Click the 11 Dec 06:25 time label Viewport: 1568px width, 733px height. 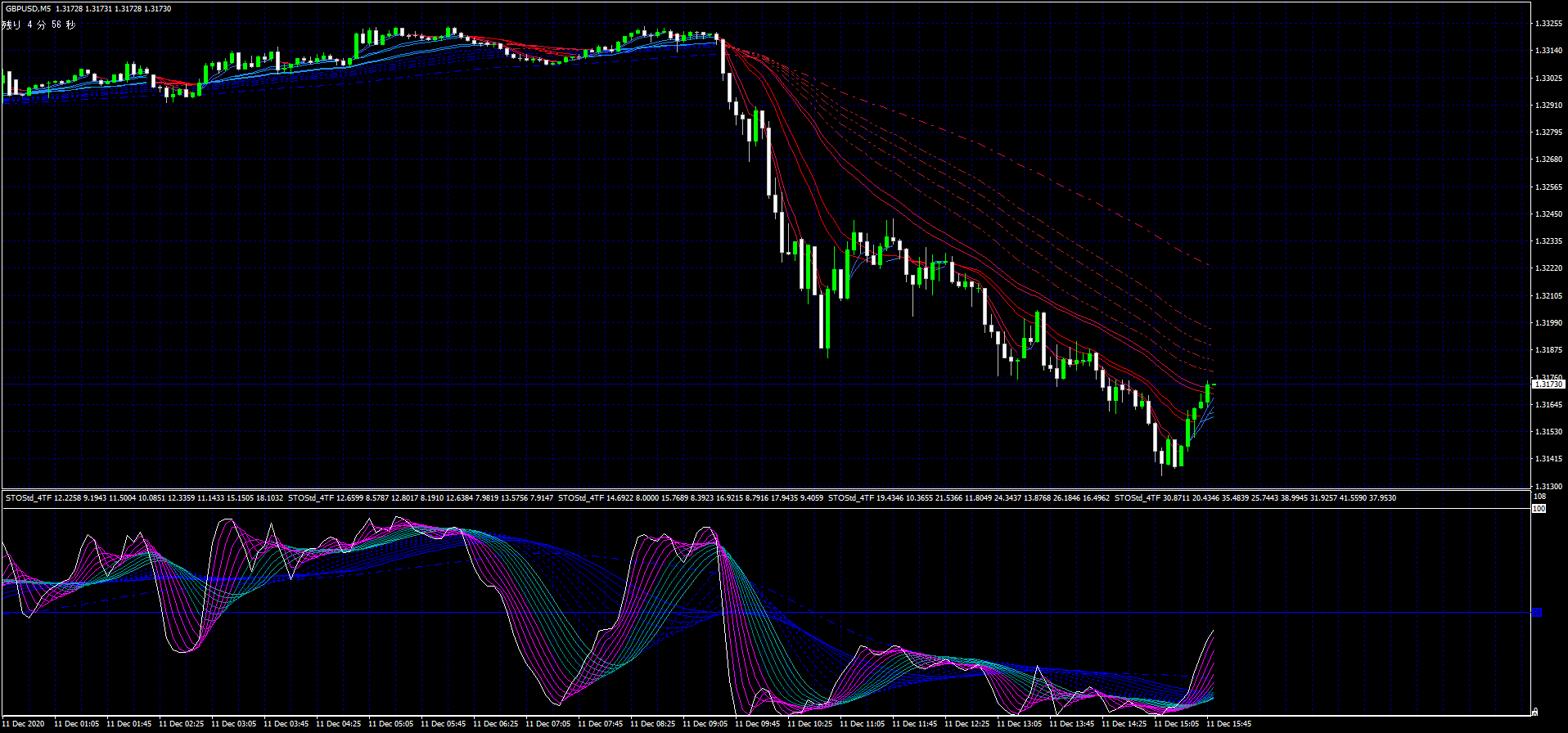click(495, 724)
